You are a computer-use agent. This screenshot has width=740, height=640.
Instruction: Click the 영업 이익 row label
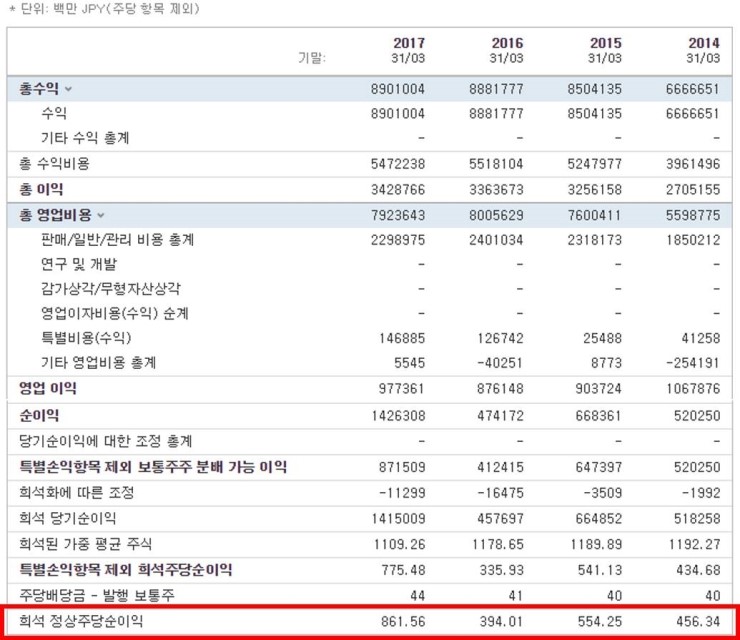tap(48, 388)
